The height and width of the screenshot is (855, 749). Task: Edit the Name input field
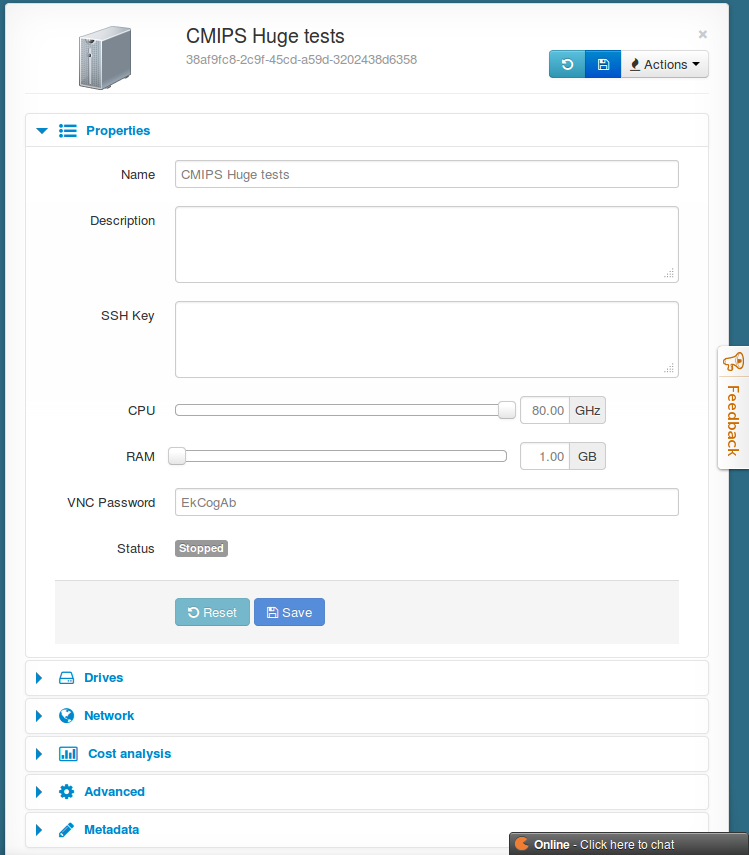click(427, 174)
